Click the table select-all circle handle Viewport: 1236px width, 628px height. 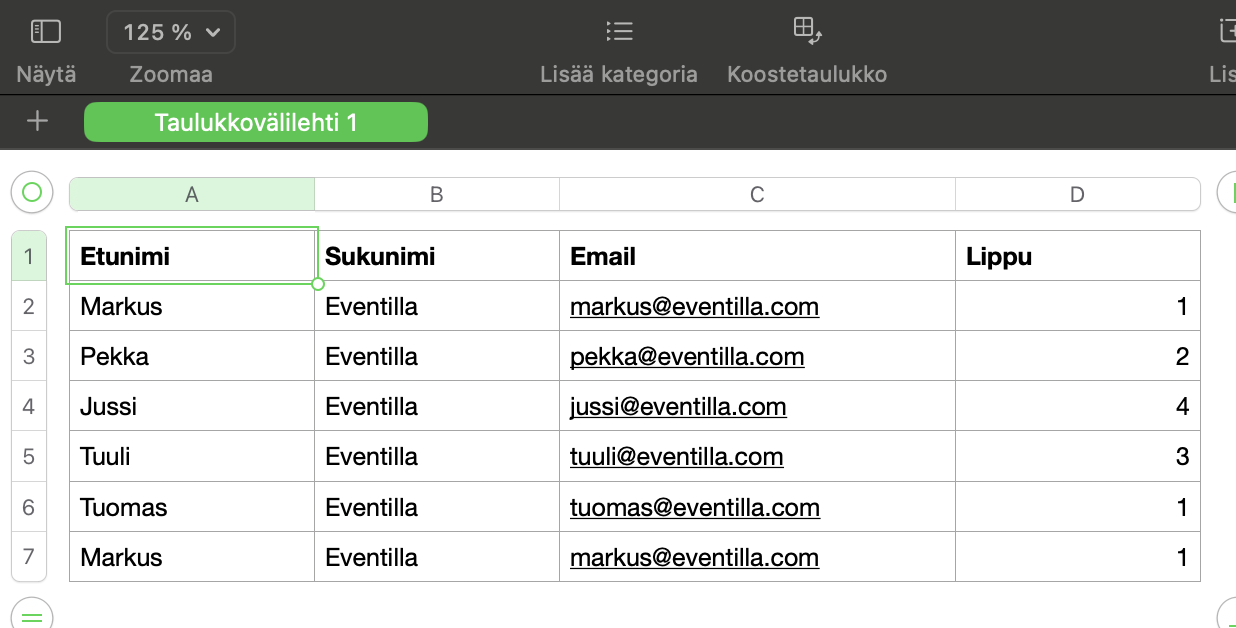point(32,192)
